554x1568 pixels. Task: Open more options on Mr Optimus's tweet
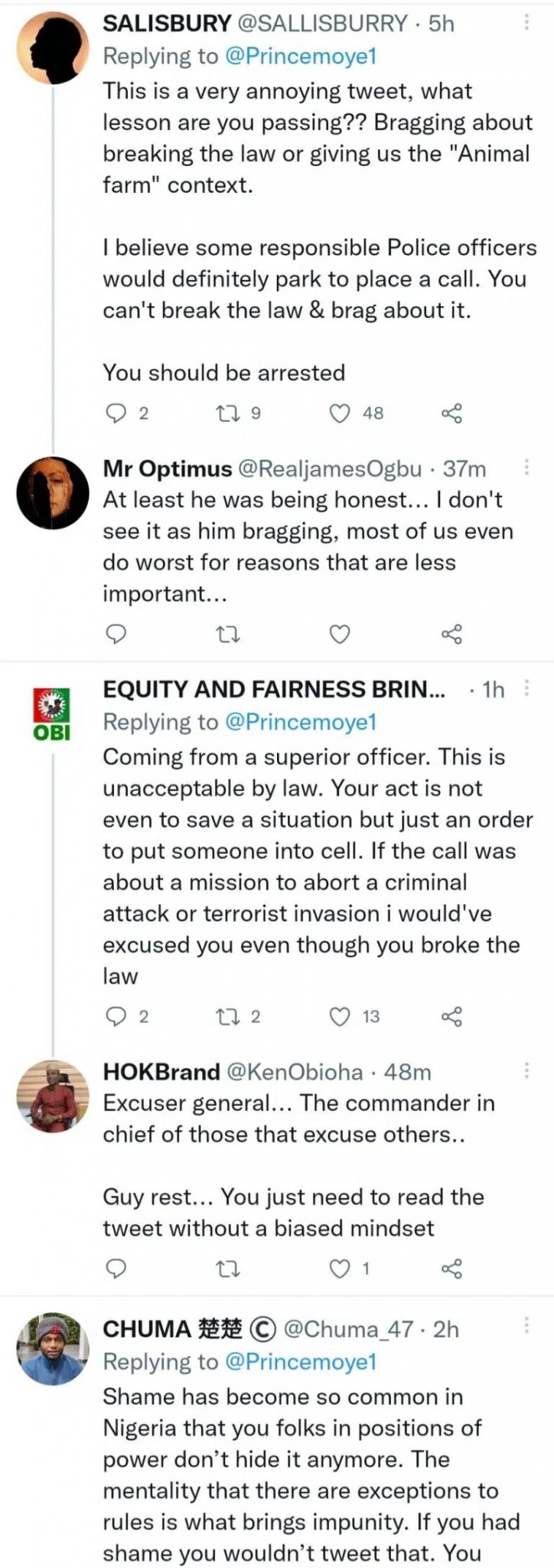point(526,468)
